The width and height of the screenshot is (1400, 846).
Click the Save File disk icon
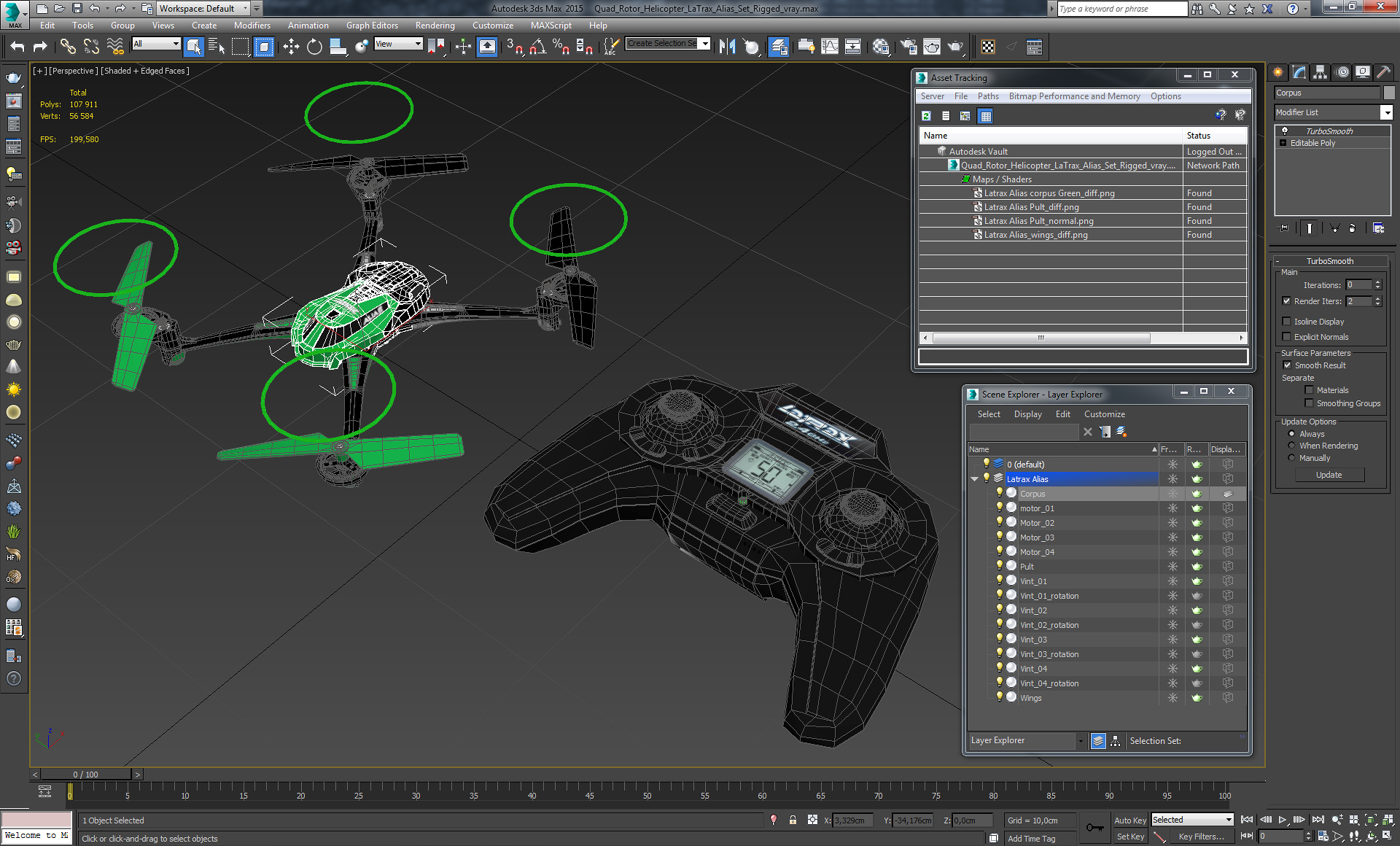pyautogui.click(x=77, y=9)
